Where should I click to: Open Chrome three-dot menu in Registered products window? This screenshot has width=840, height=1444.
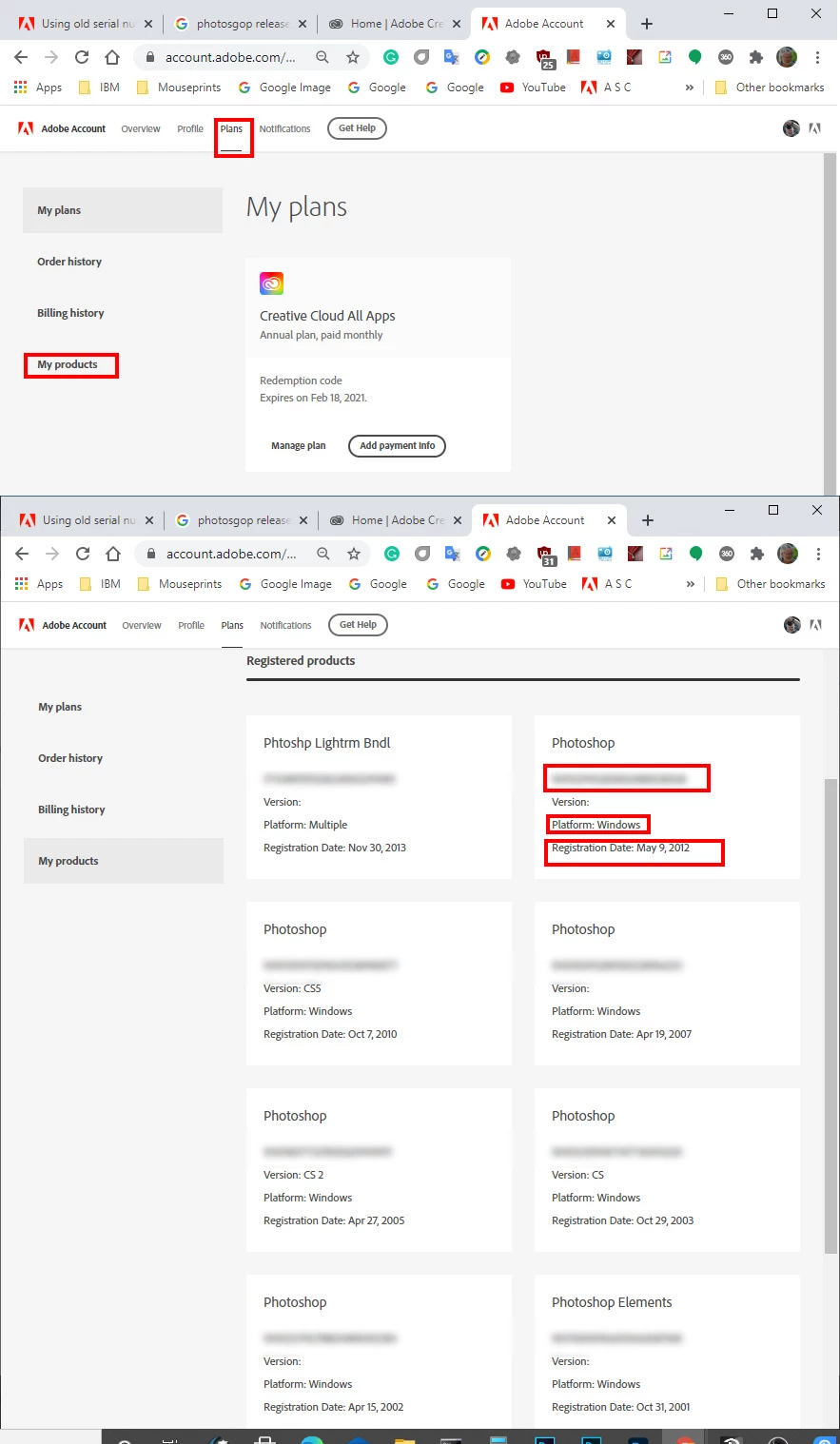(818, 554)
